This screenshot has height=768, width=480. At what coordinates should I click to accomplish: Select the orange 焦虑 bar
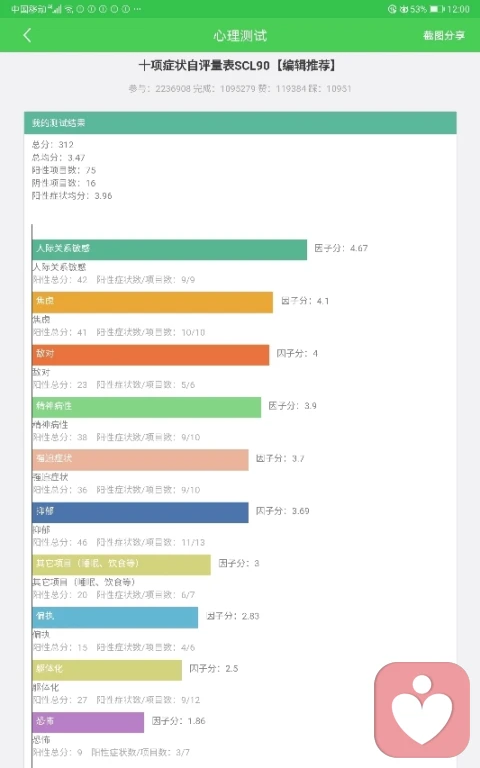[152, 302]
